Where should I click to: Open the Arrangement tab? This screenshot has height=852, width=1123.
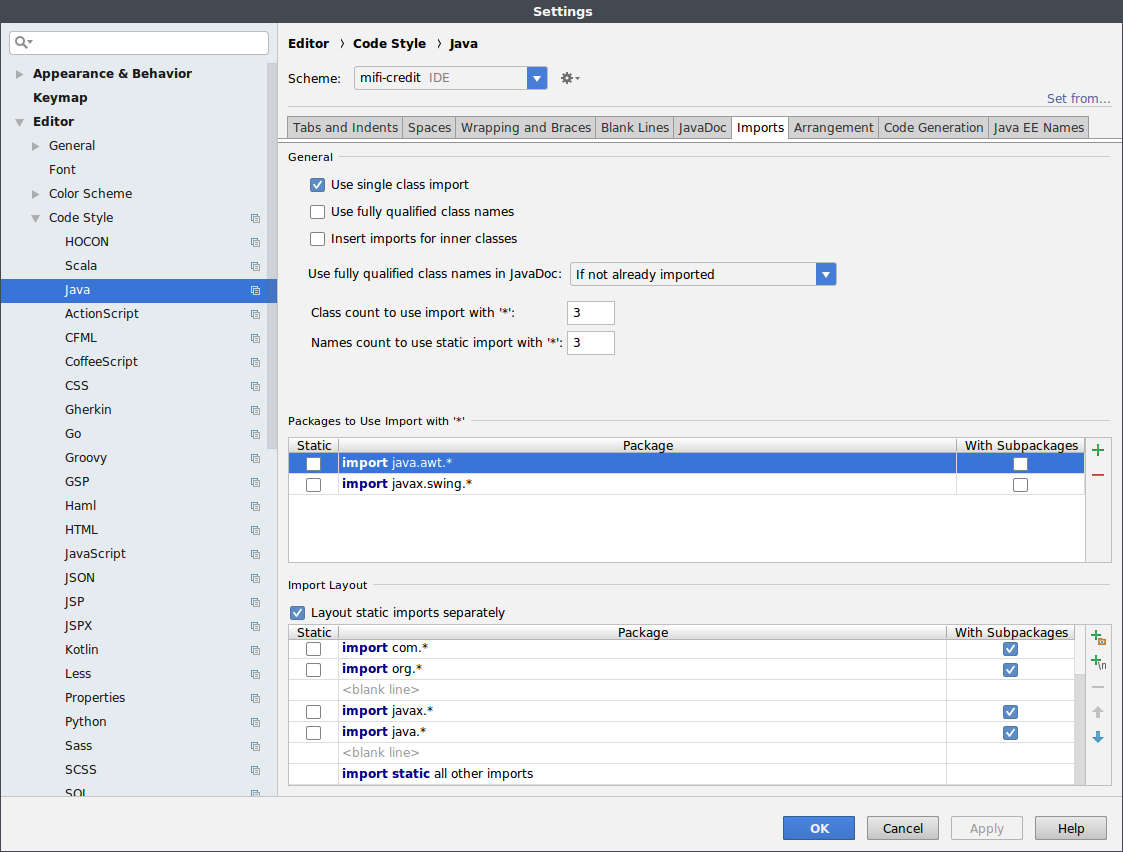[x=834, y=127]
